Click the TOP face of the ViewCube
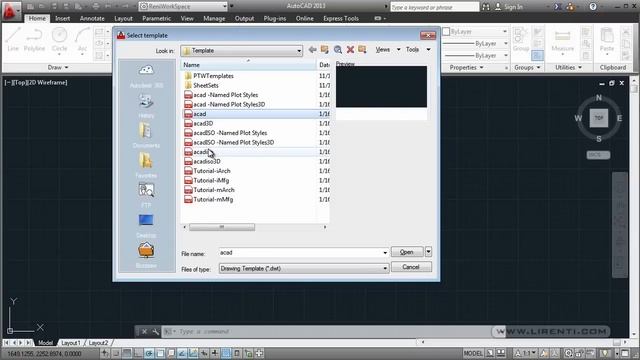Image resolution: width=640 pixels, height=360 pixels. click(x=598, y=118)
